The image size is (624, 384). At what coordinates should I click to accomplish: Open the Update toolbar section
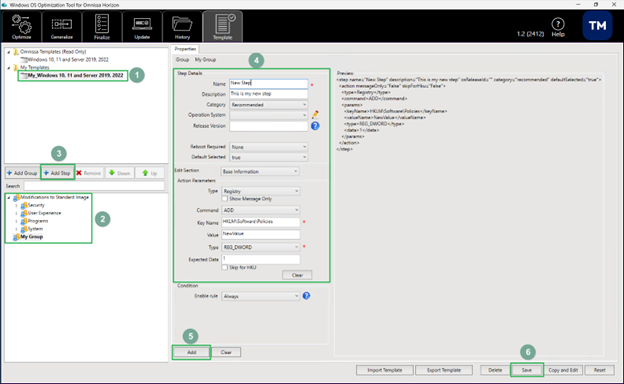tap(142, 26)
